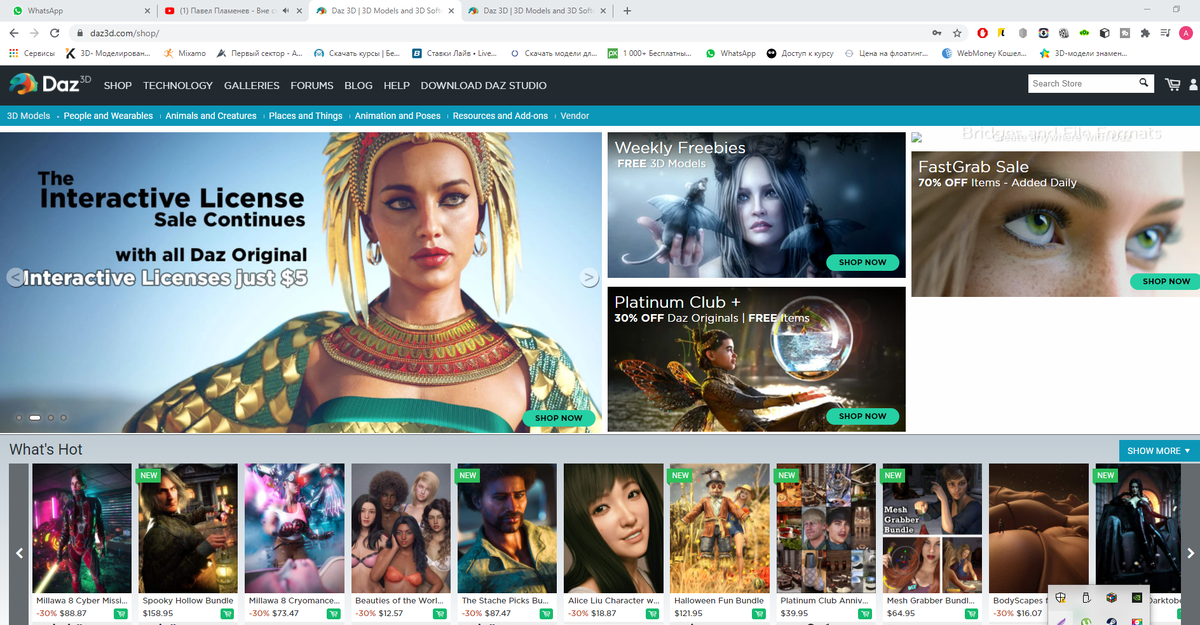
Task: Click the Search Store input field
Action: click(1083, 84)
